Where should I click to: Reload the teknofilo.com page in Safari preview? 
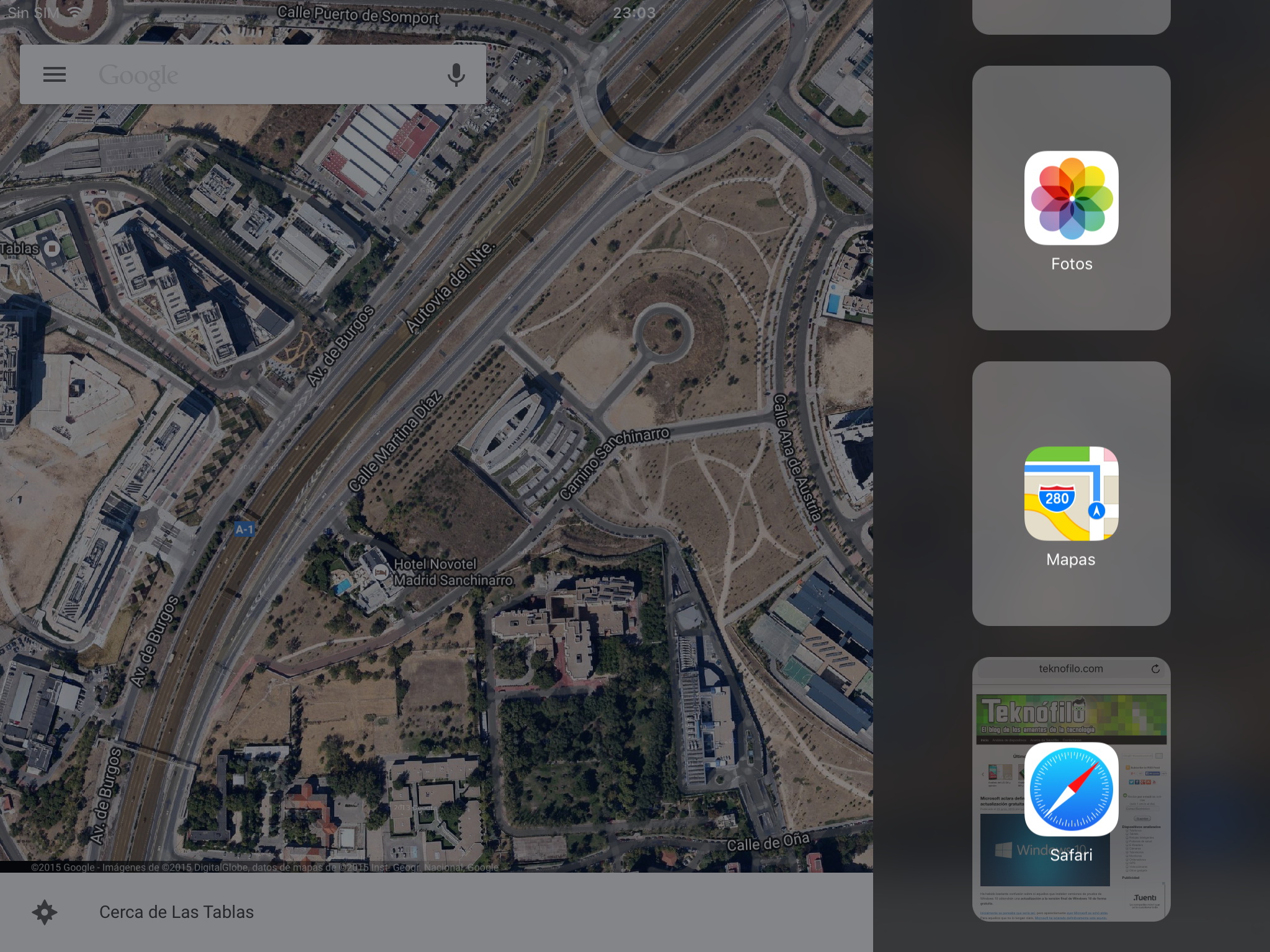[1155, 669]
